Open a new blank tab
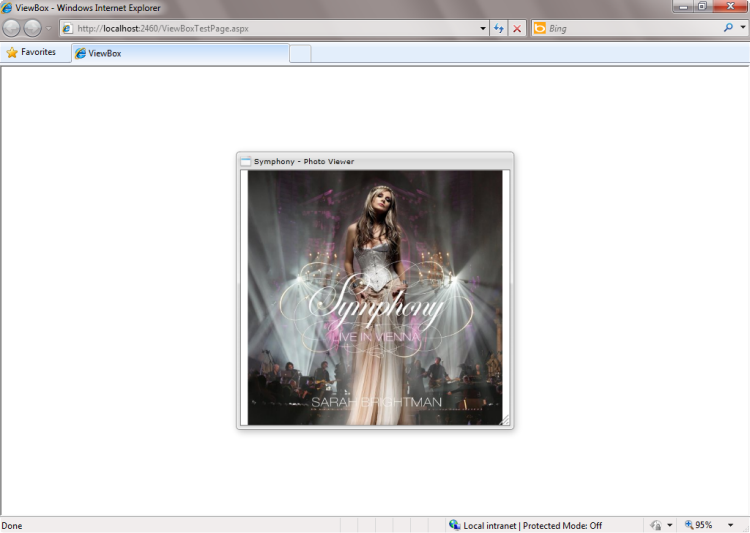 (x=300, y=53)
